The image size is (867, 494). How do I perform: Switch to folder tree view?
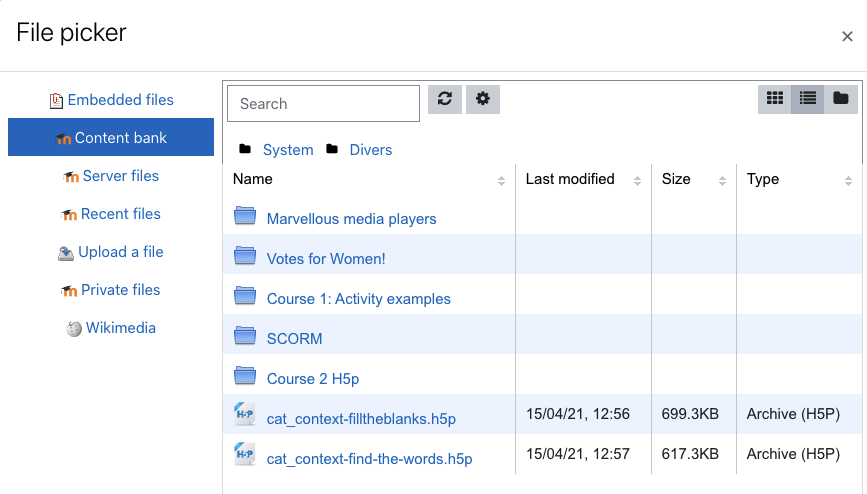(x=840, y=99)
